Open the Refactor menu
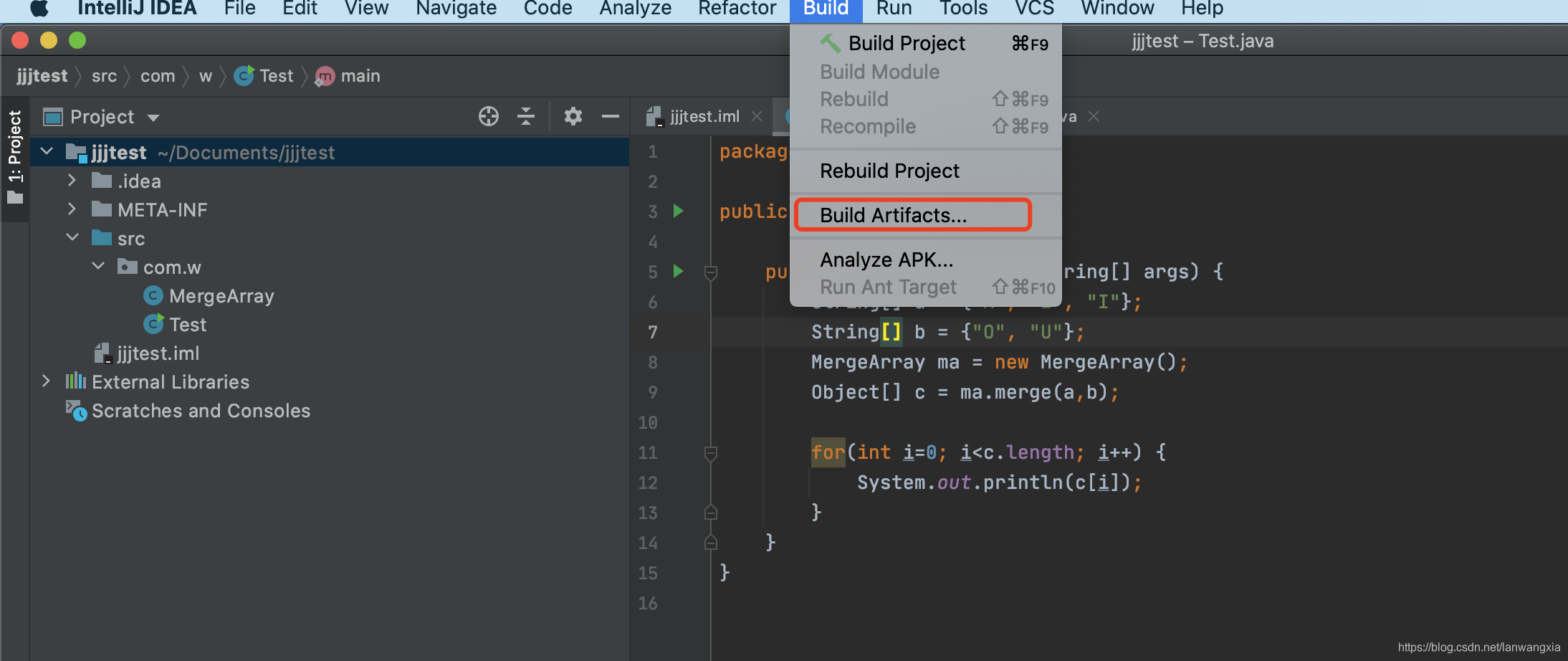The height and width of the screenshot is (661, 1568). point(737,9)
